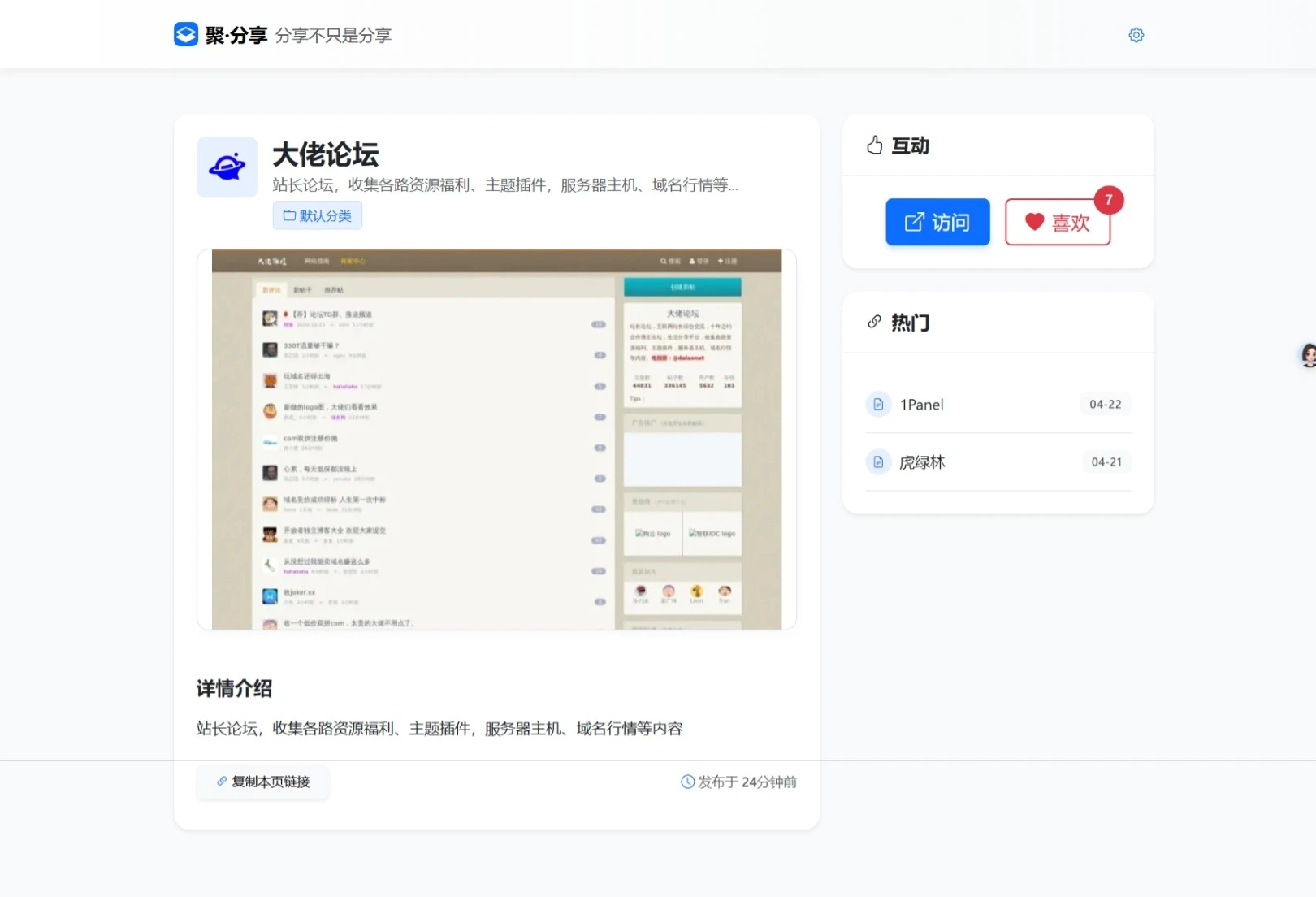The height and width of the screenshot is (897, 1316).
Task: Click the clock icon before 发布于
Action: pos(687,782)
